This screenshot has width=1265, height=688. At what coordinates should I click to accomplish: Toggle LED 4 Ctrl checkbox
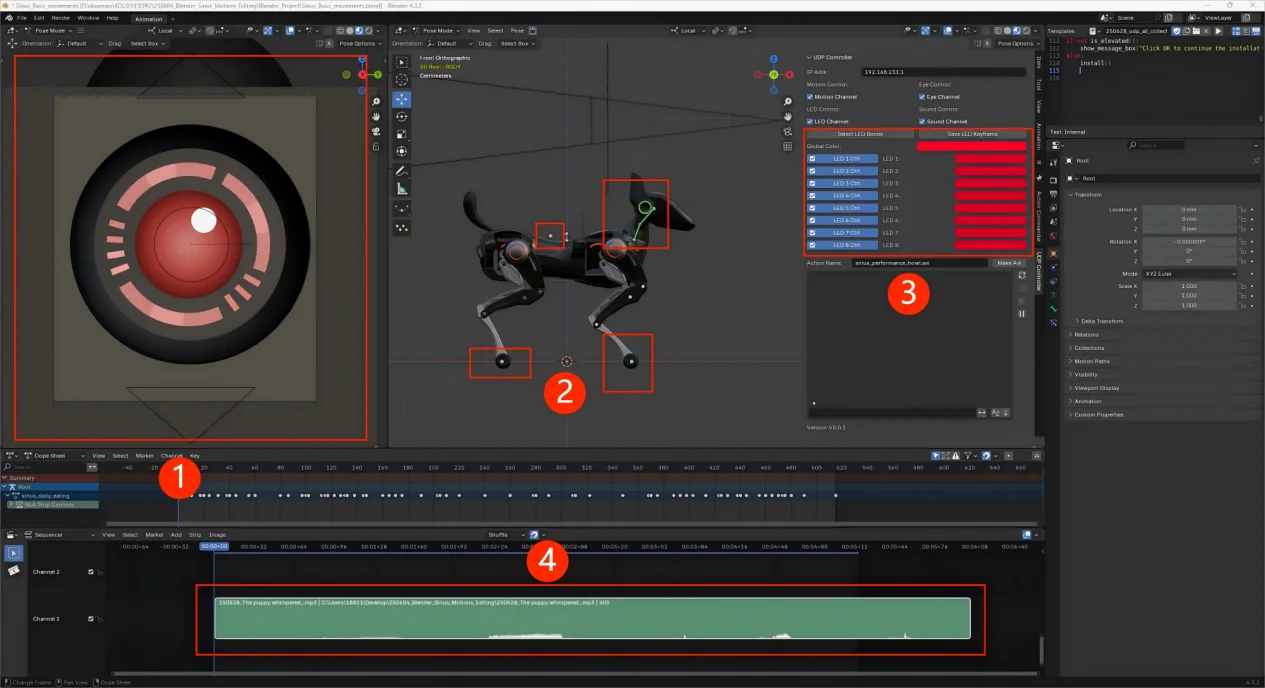pos(812,195)
